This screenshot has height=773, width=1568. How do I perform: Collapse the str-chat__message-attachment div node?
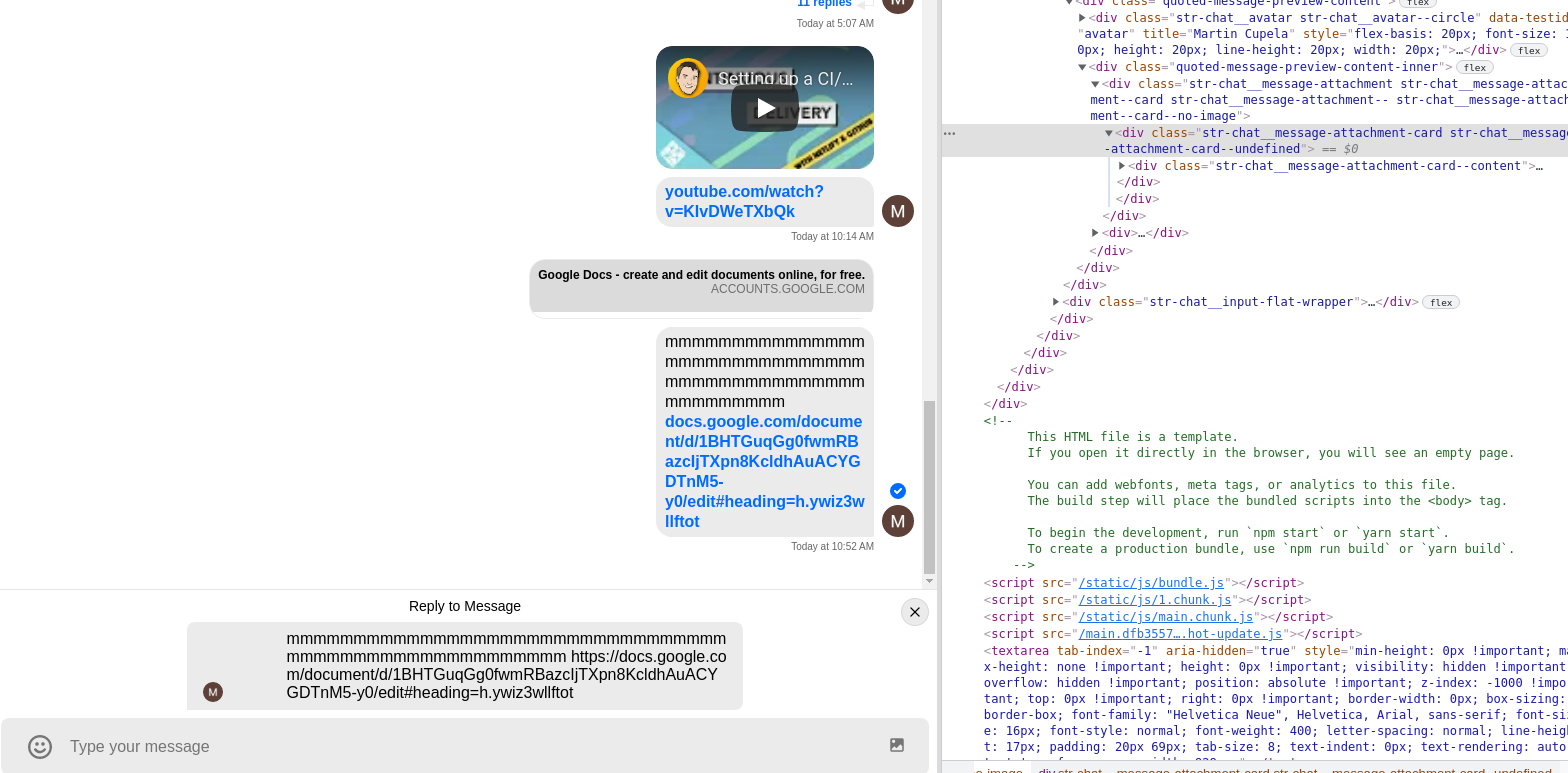(1095, 84)
